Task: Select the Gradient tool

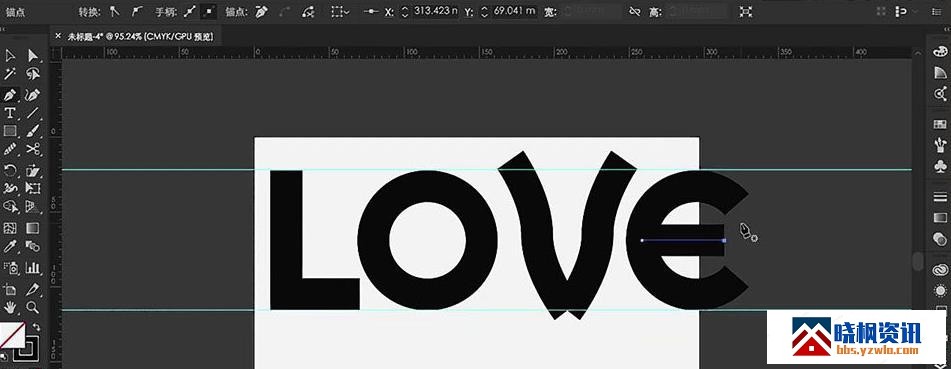Action: [x=33, y=228]
